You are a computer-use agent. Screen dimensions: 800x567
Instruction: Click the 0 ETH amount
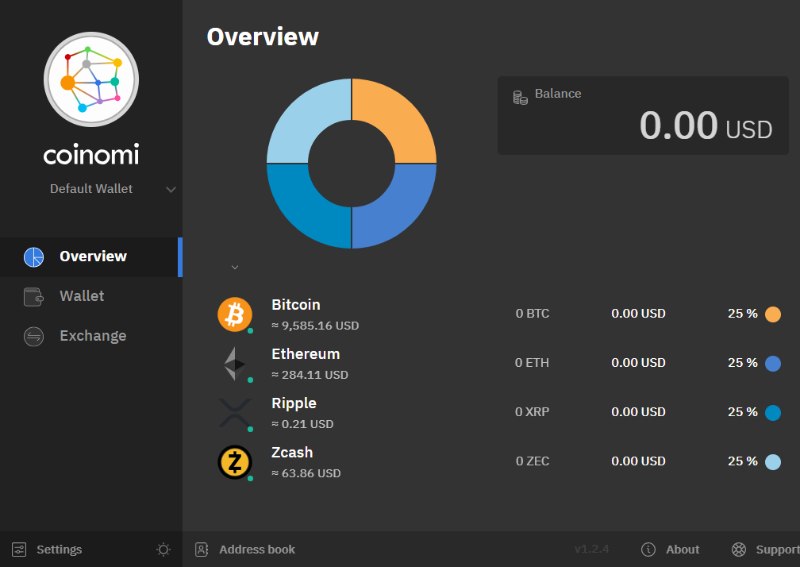(532, 363)
